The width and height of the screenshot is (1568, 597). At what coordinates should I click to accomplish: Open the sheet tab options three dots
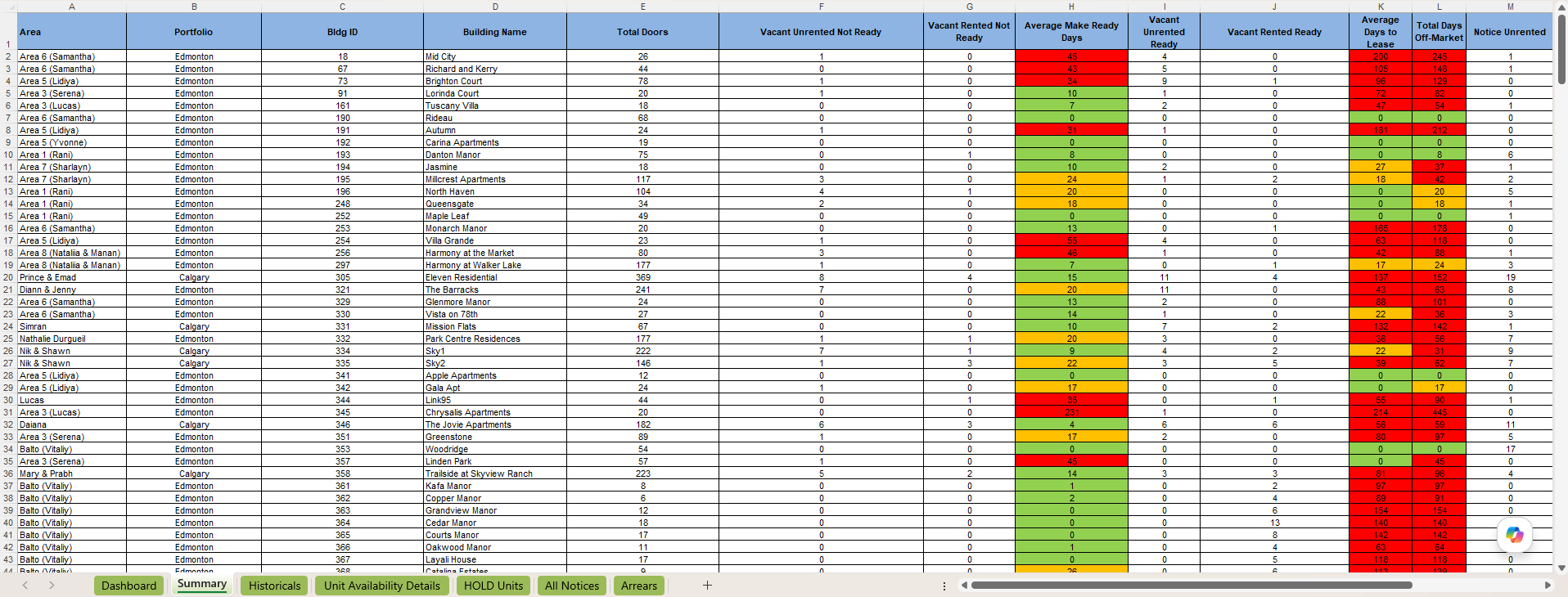tap(944, 586)
